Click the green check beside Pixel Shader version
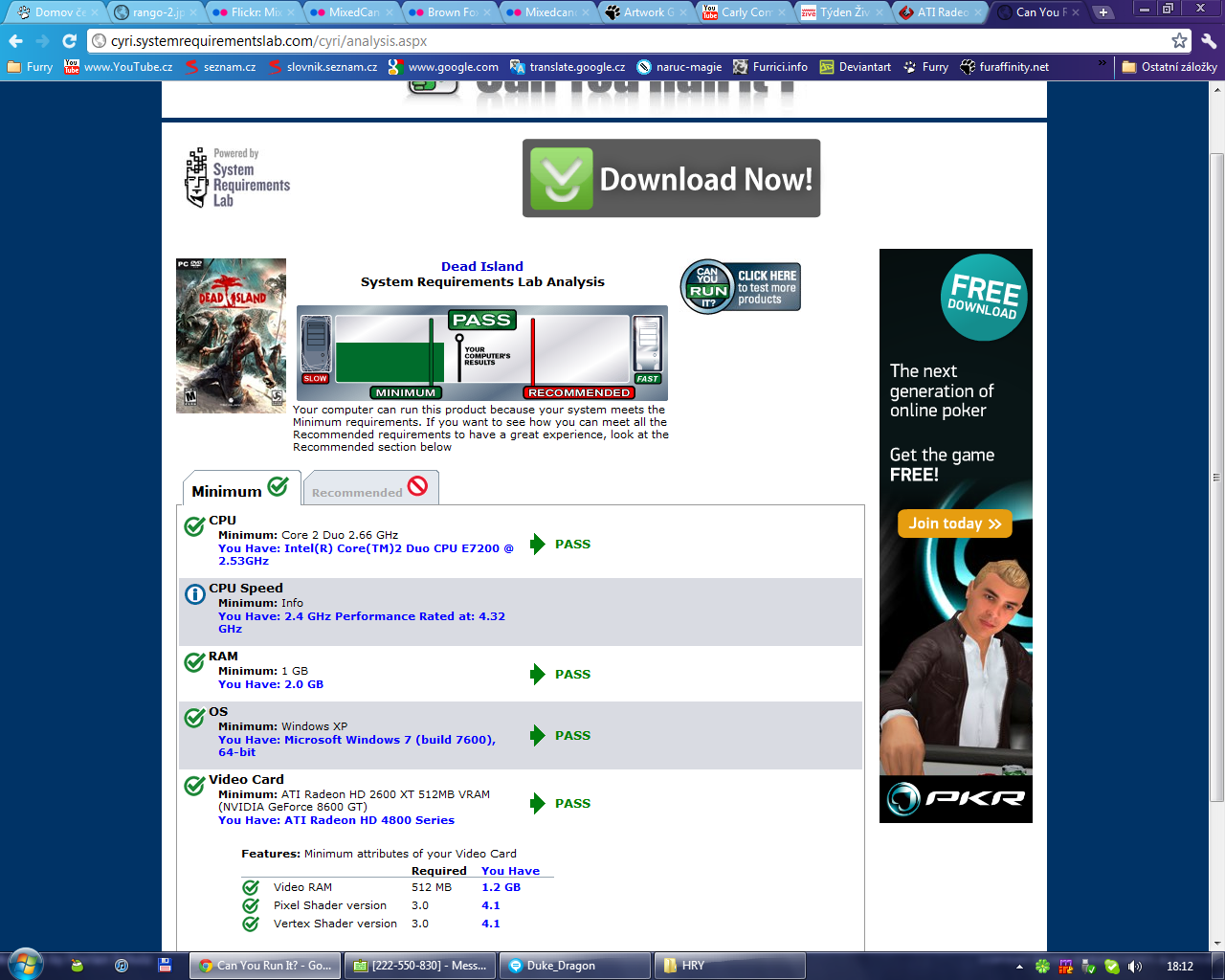The image size is (1225, 980). pos(251,905)
